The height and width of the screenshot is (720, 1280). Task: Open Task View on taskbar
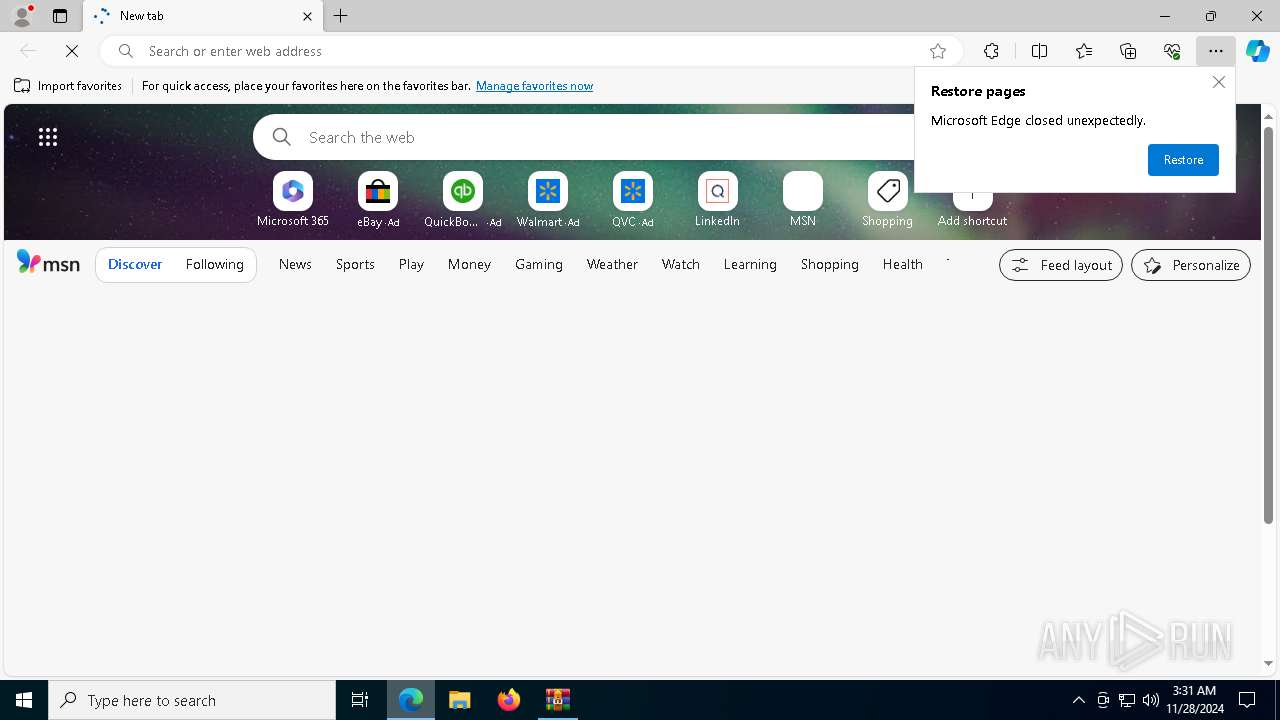pyautogui.click(x=360, y=700)
